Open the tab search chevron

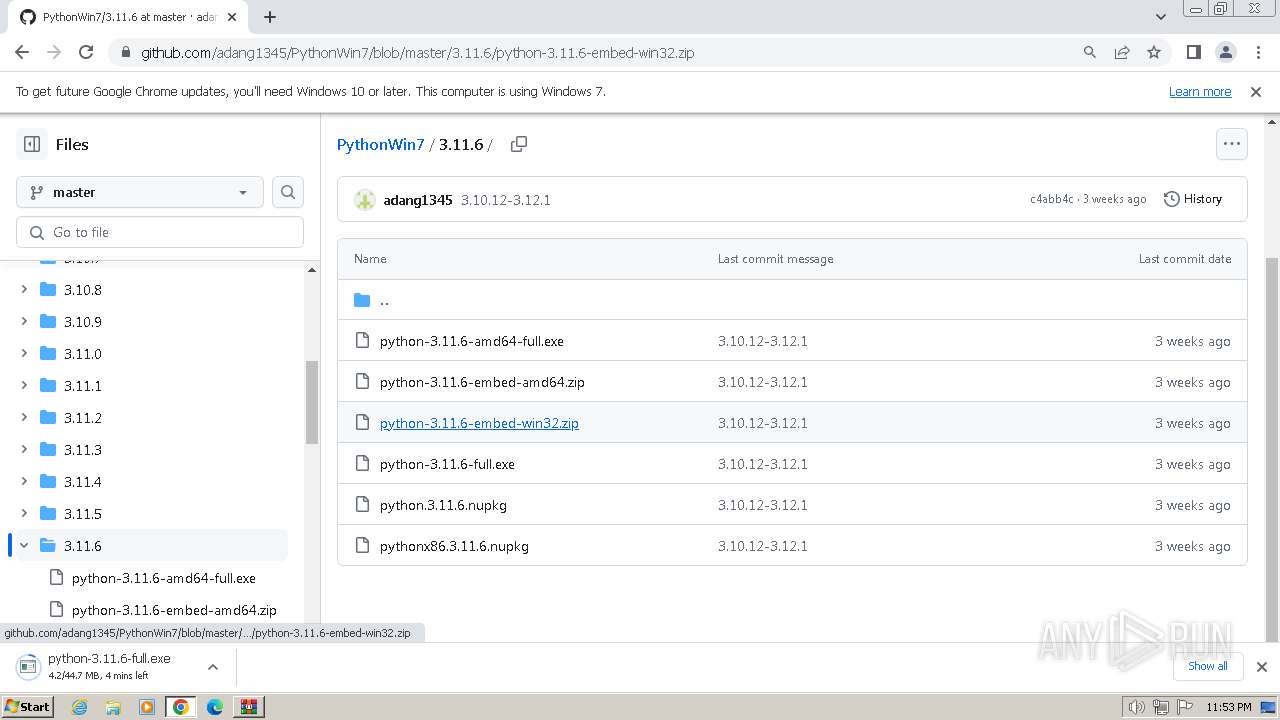coord(1161,17)
